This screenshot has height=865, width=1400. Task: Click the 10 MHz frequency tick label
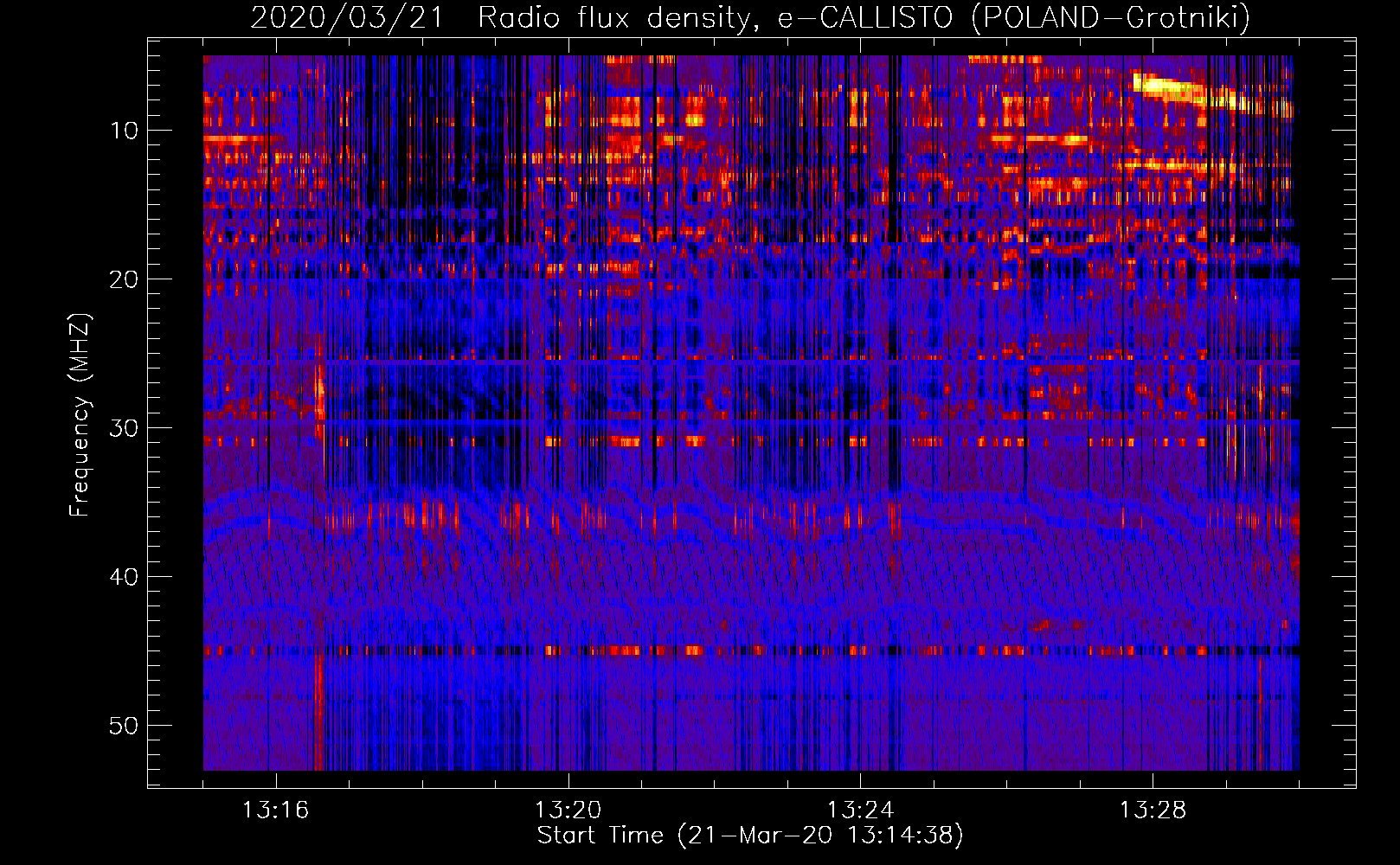(x=125, y=131)
